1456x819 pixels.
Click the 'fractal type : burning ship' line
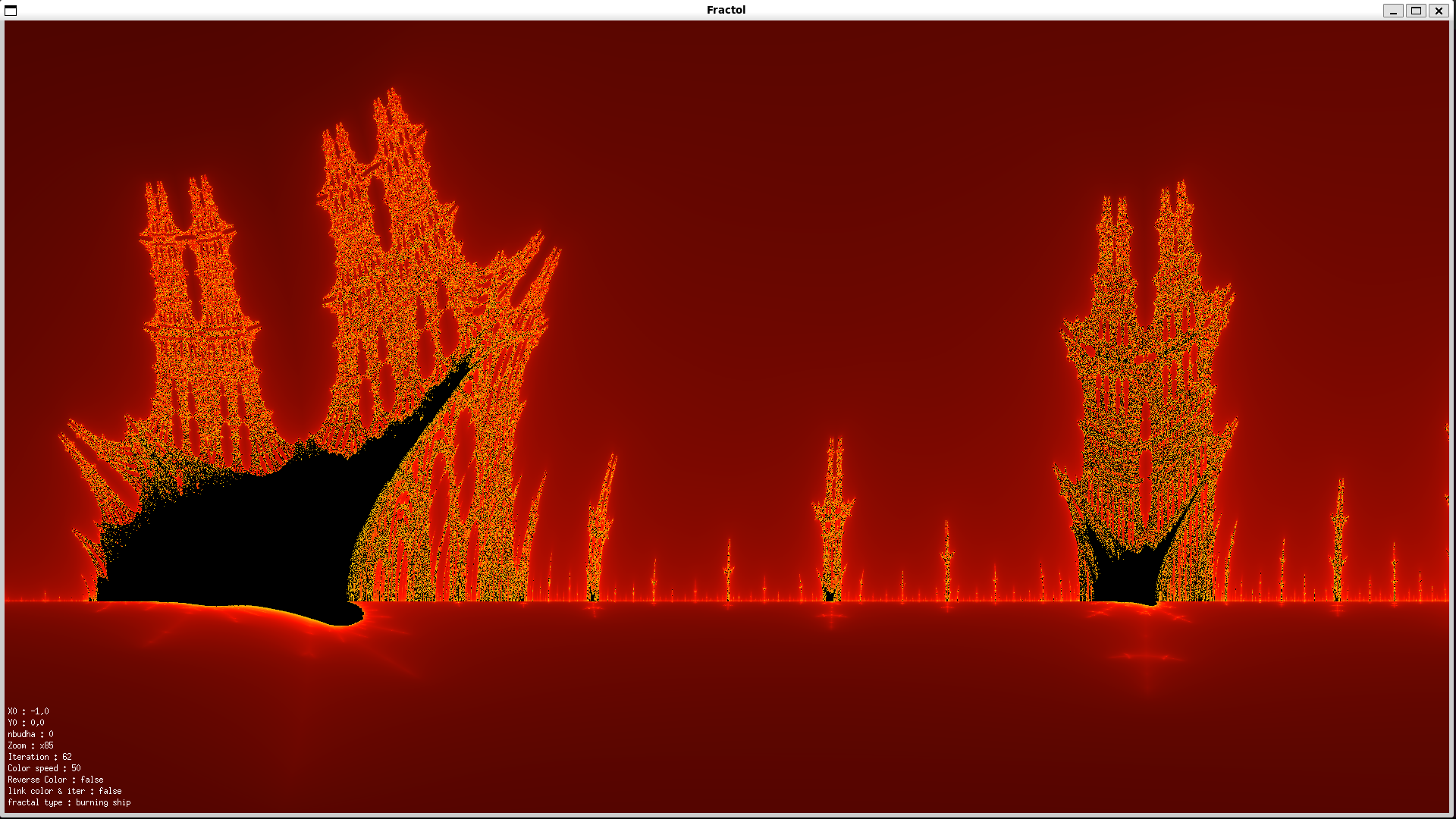point(69,802)
